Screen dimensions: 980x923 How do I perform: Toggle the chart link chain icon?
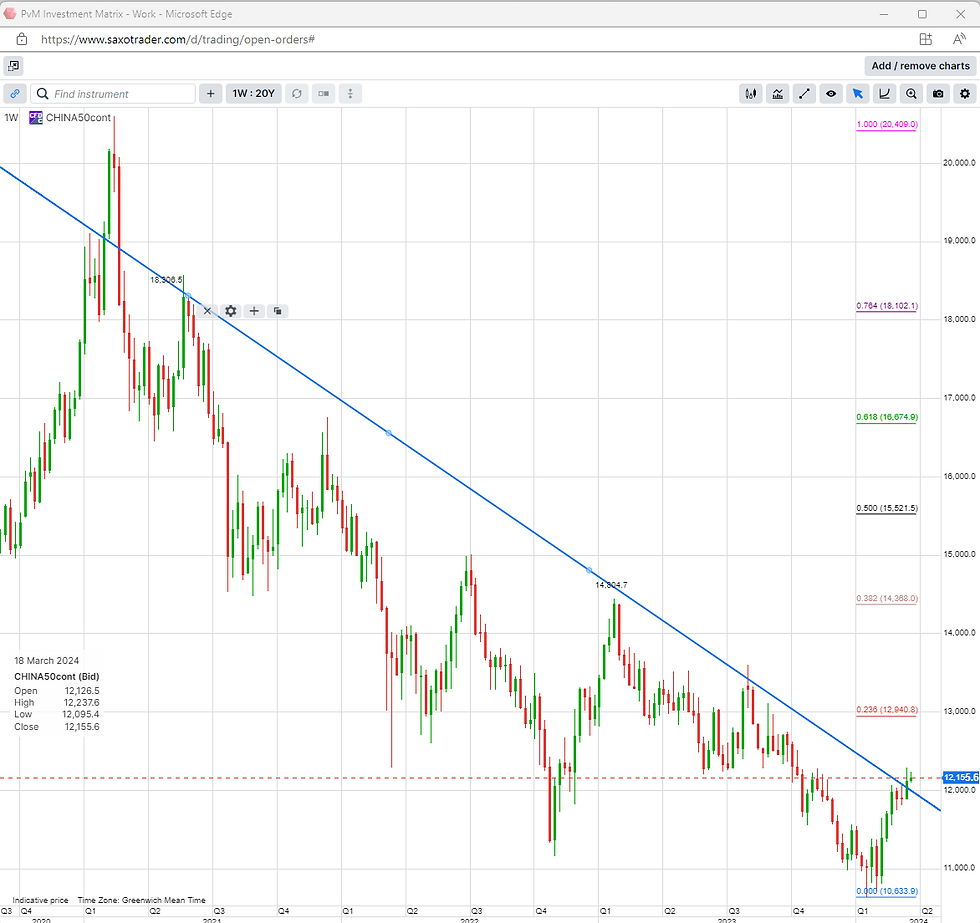click(x=14, y=94)
